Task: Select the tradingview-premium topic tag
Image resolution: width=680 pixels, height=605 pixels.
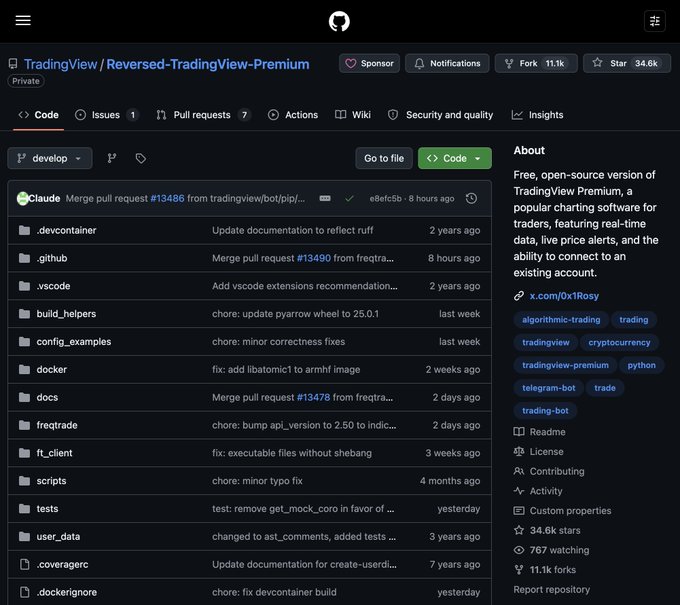Action: coord(565,365)
